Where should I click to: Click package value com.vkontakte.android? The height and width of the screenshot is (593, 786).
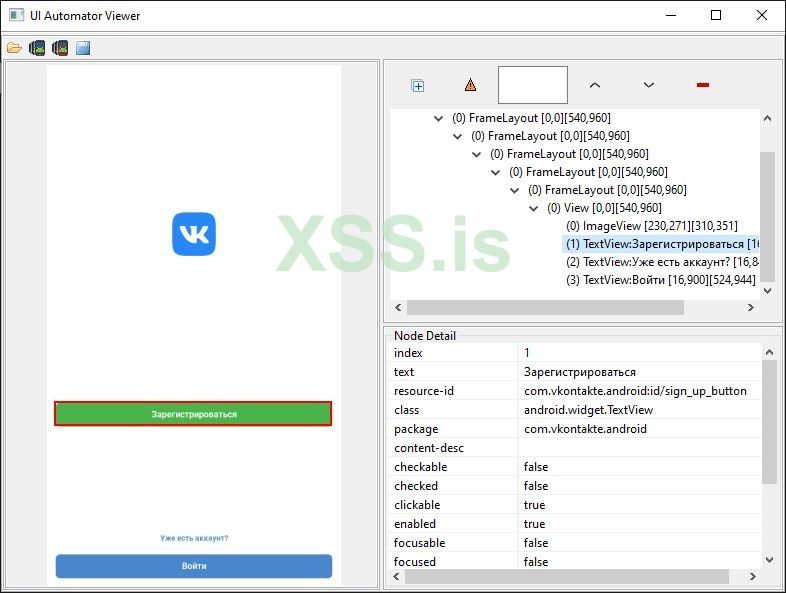[585, 429]
